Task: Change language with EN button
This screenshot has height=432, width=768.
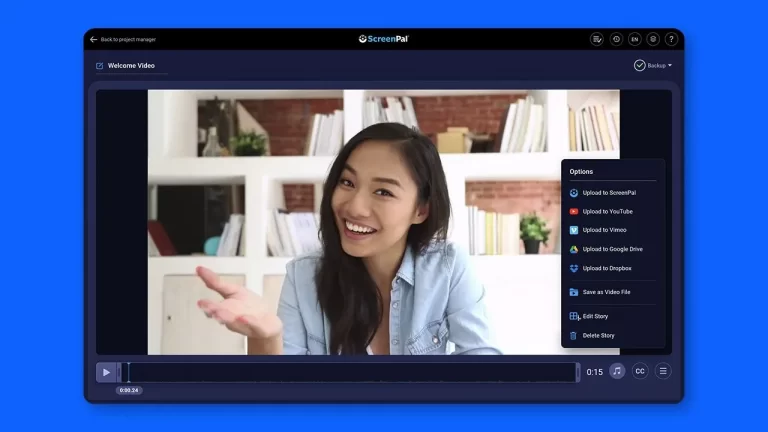Action: 635,39
